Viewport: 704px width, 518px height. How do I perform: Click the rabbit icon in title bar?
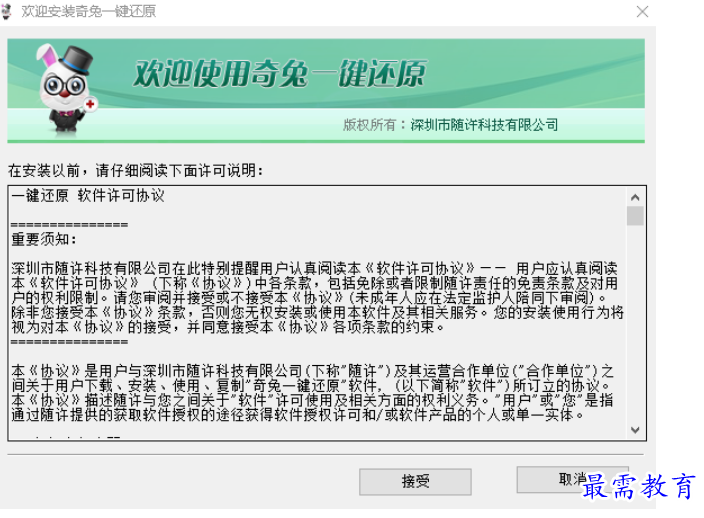coord(7,12)
